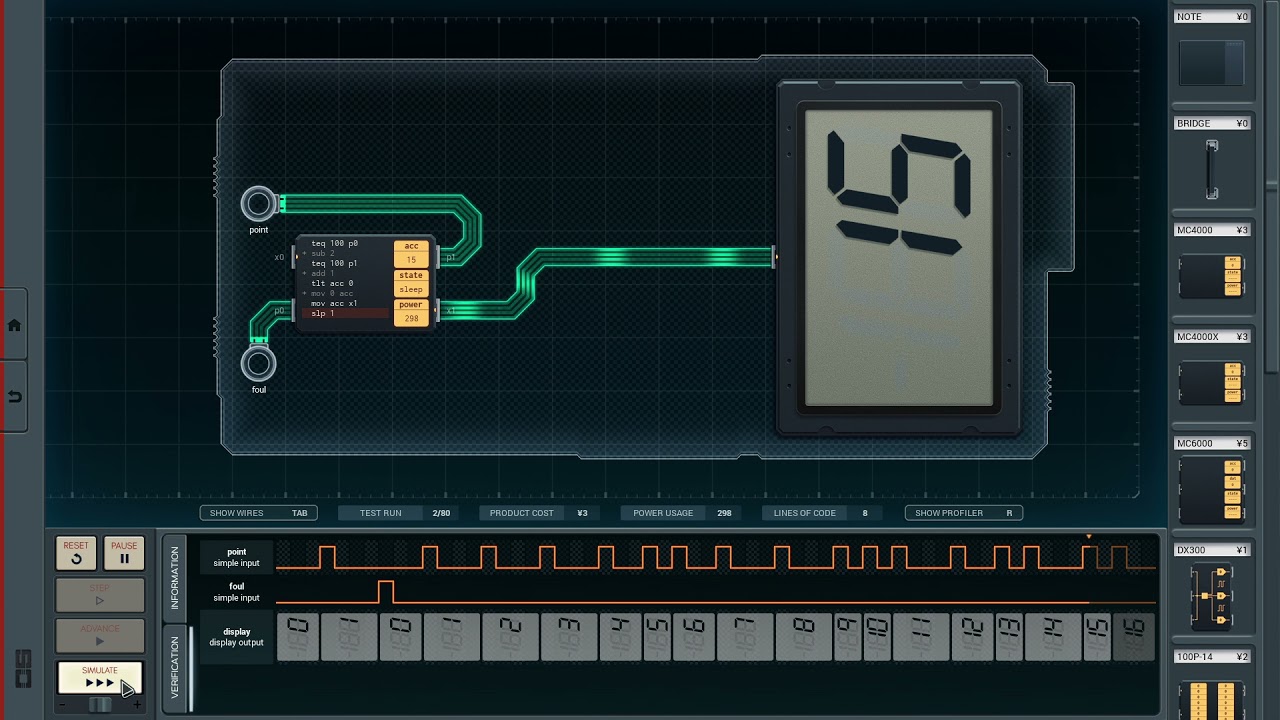This screenshot has width=1280, height=720.
Task: Click the 'foul simple input' signal label
Action: 236,592
